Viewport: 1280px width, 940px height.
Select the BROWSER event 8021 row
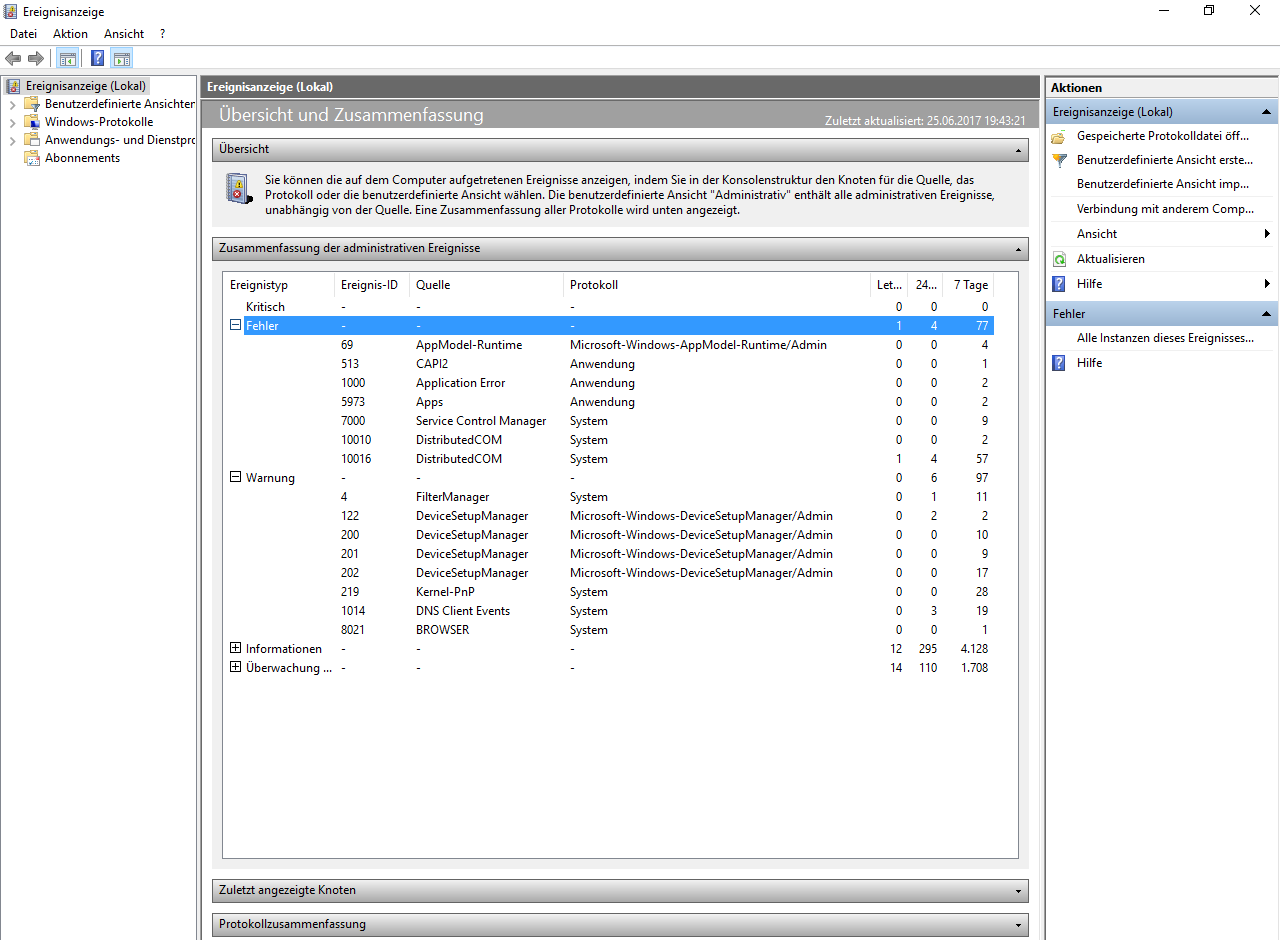(x=610, y=630)
